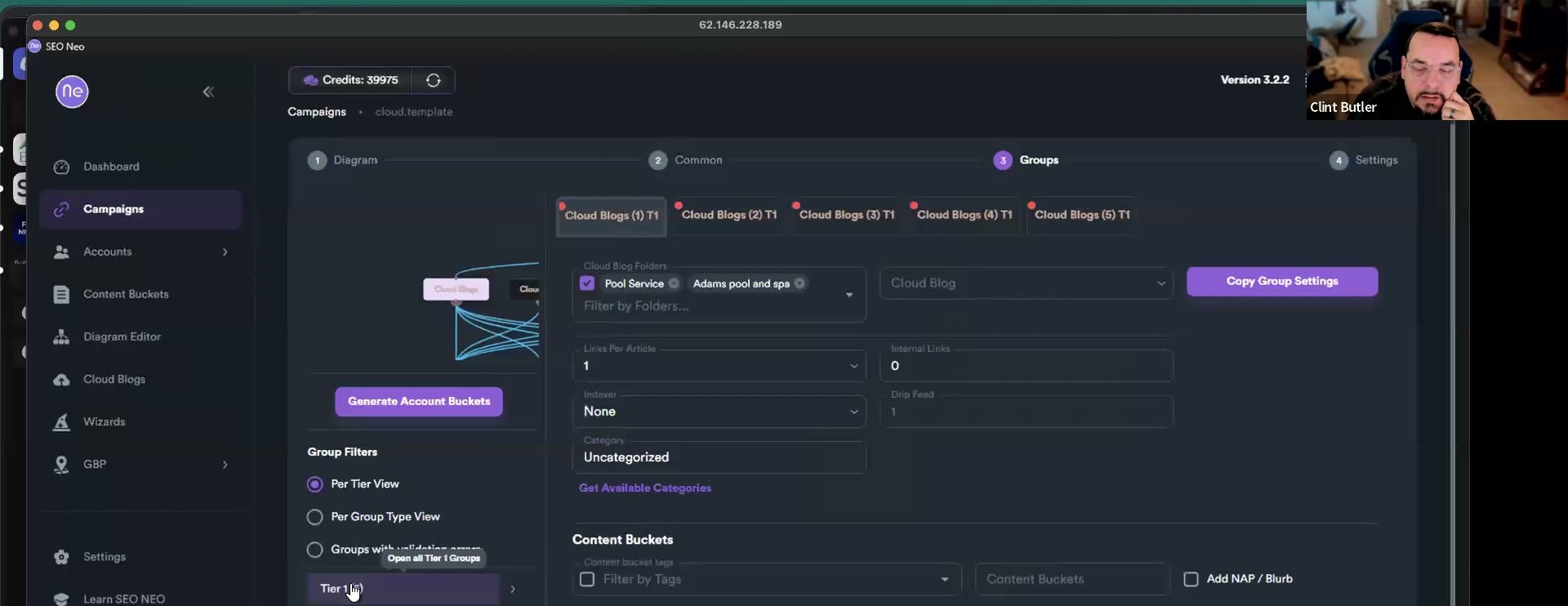1568x606 pixels.
Task: Click the Cloud Blogs diagram node thumbnail
Action: point(456,289)
